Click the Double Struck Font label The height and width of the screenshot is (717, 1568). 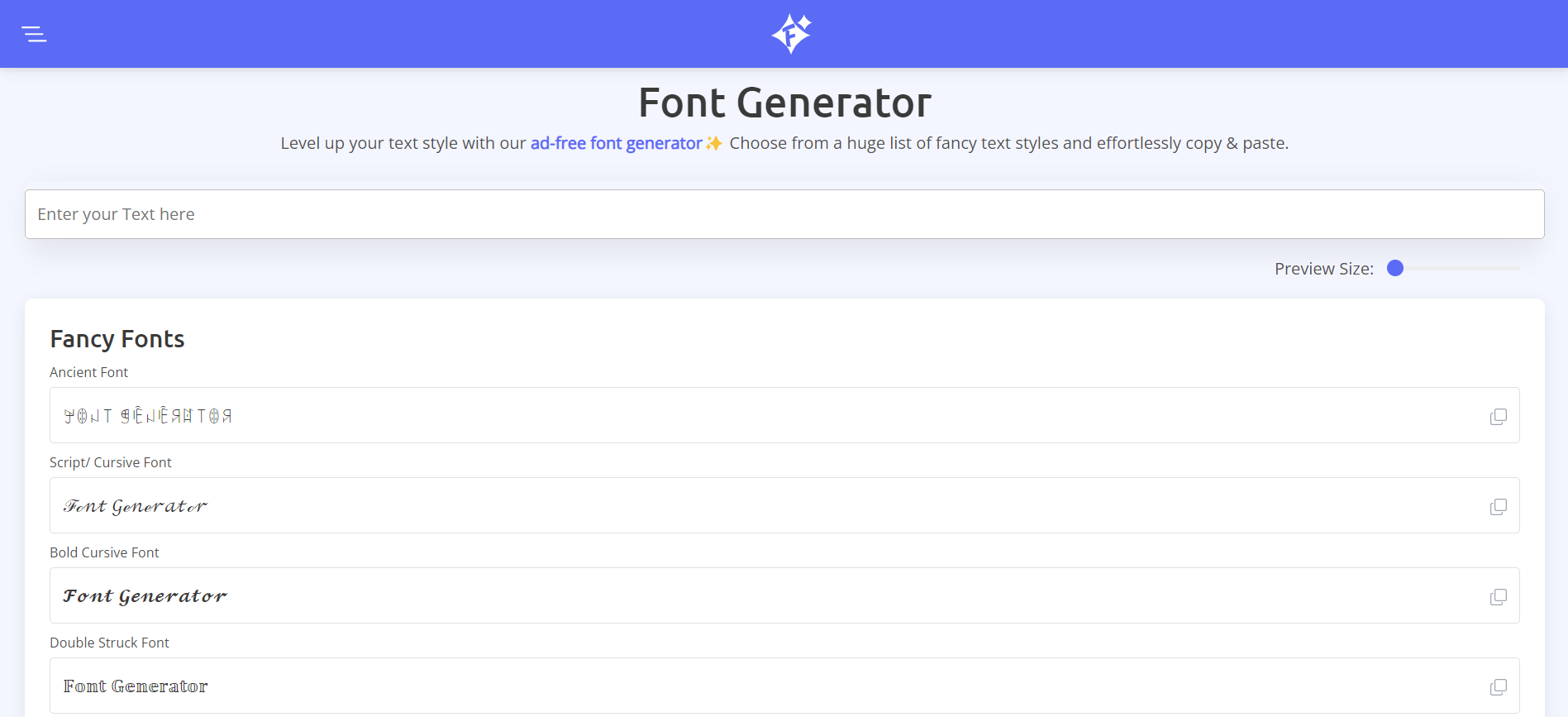(109, 643)
